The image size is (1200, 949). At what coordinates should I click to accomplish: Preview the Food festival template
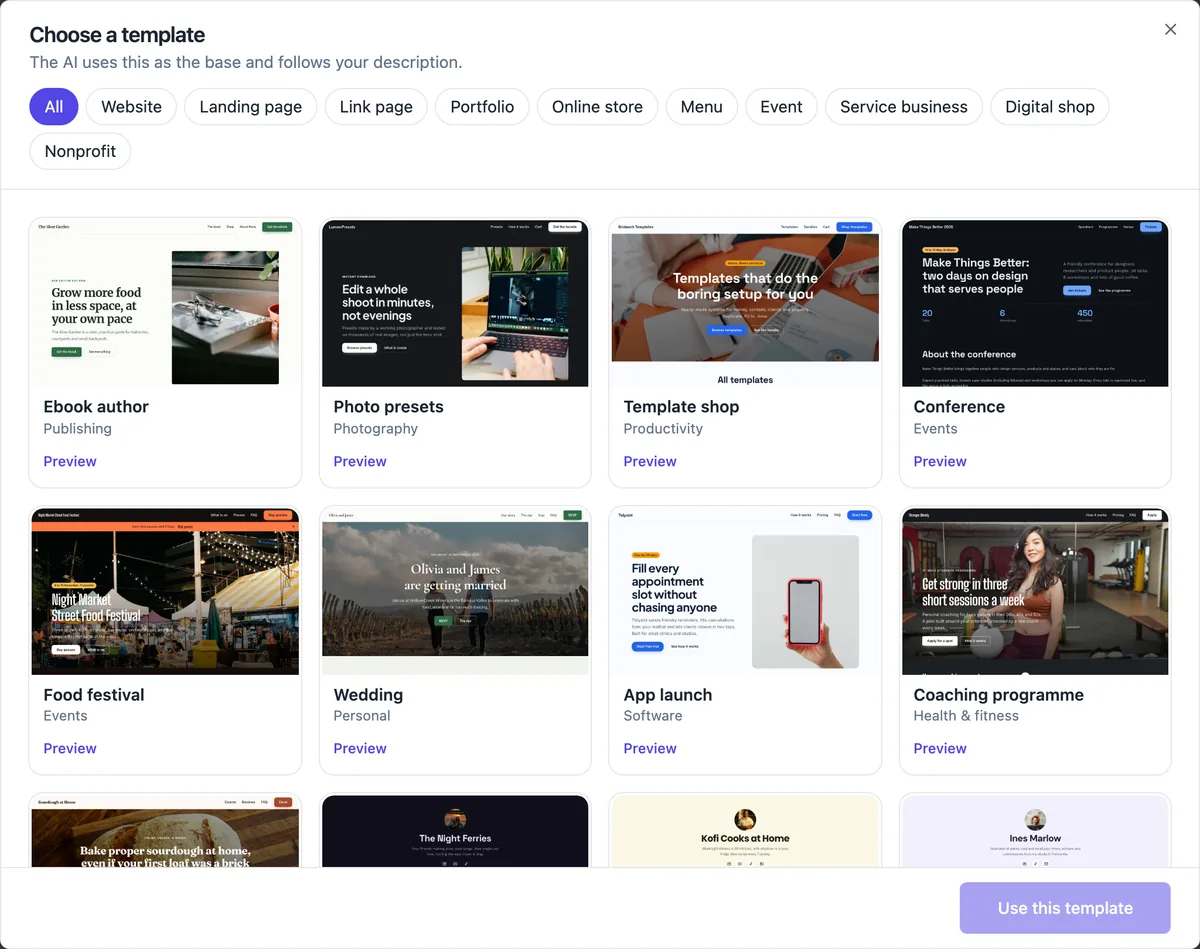tap(70, 748)
